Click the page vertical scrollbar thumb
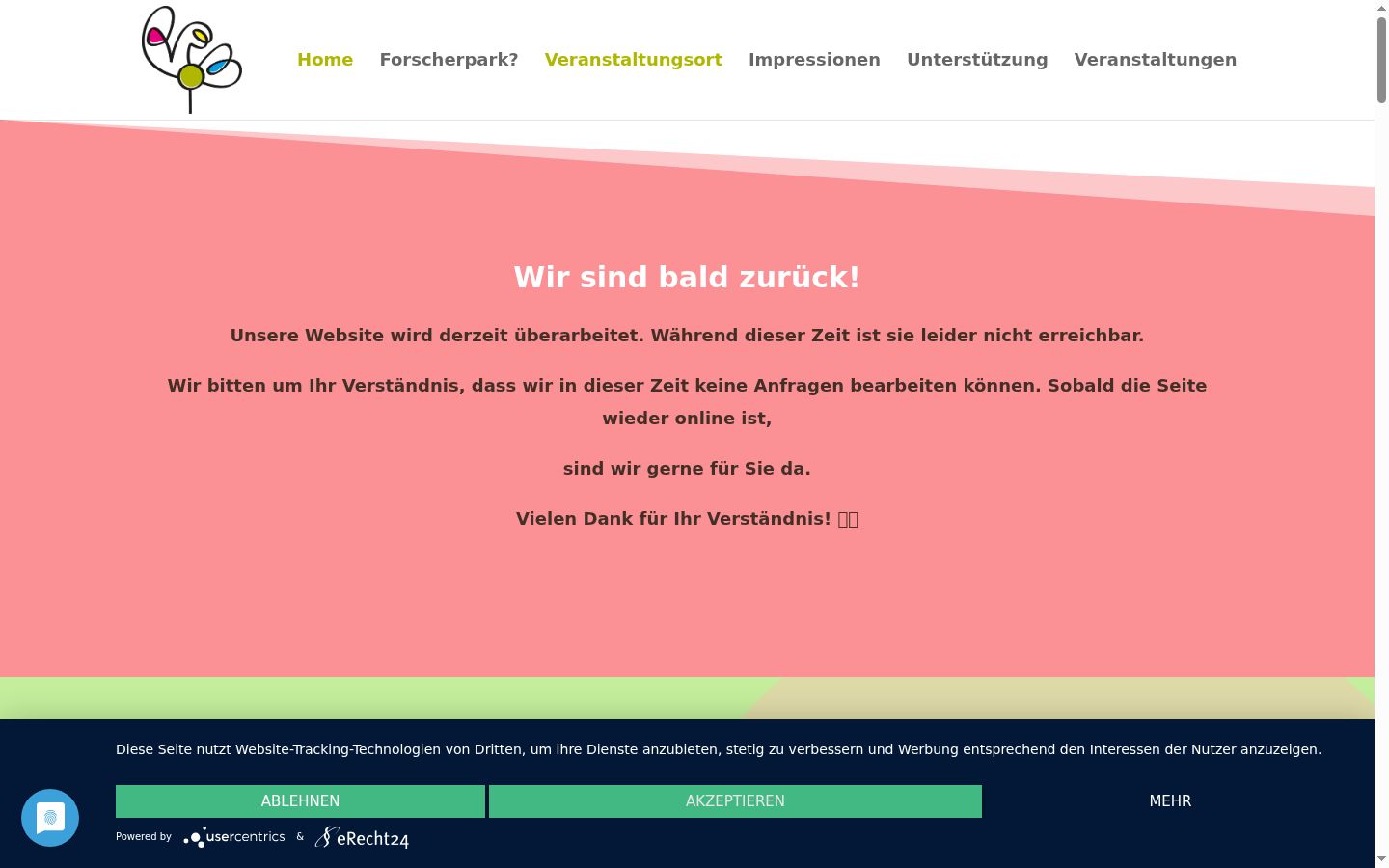The height and width of the screenshot is (868, 1389). 1381,58
